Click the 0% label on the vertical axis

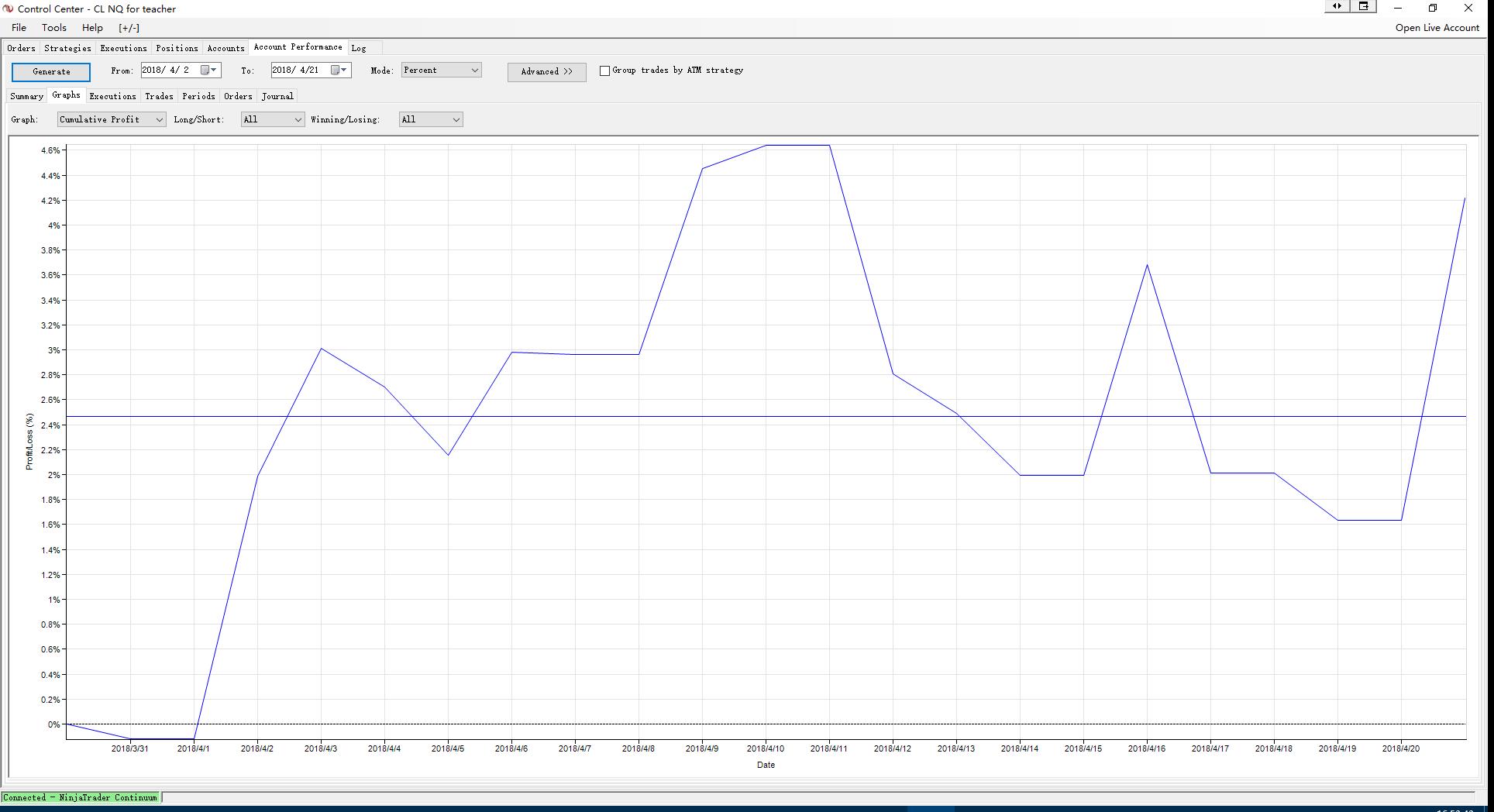coord(53,724)
